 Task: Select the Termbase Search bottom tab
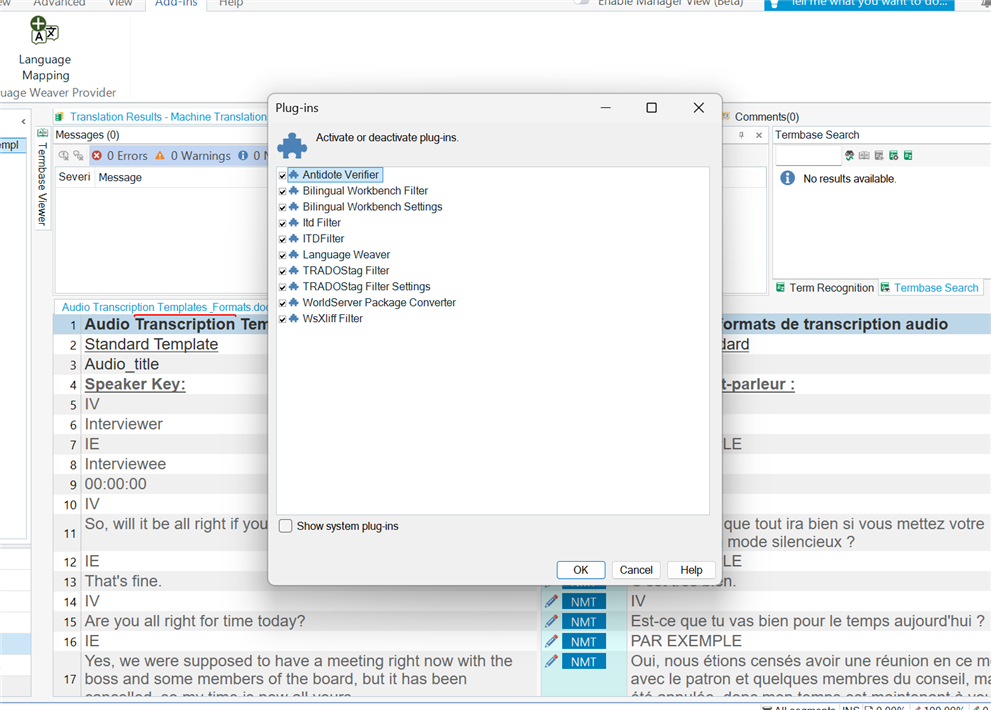click(x=930, y=288)
